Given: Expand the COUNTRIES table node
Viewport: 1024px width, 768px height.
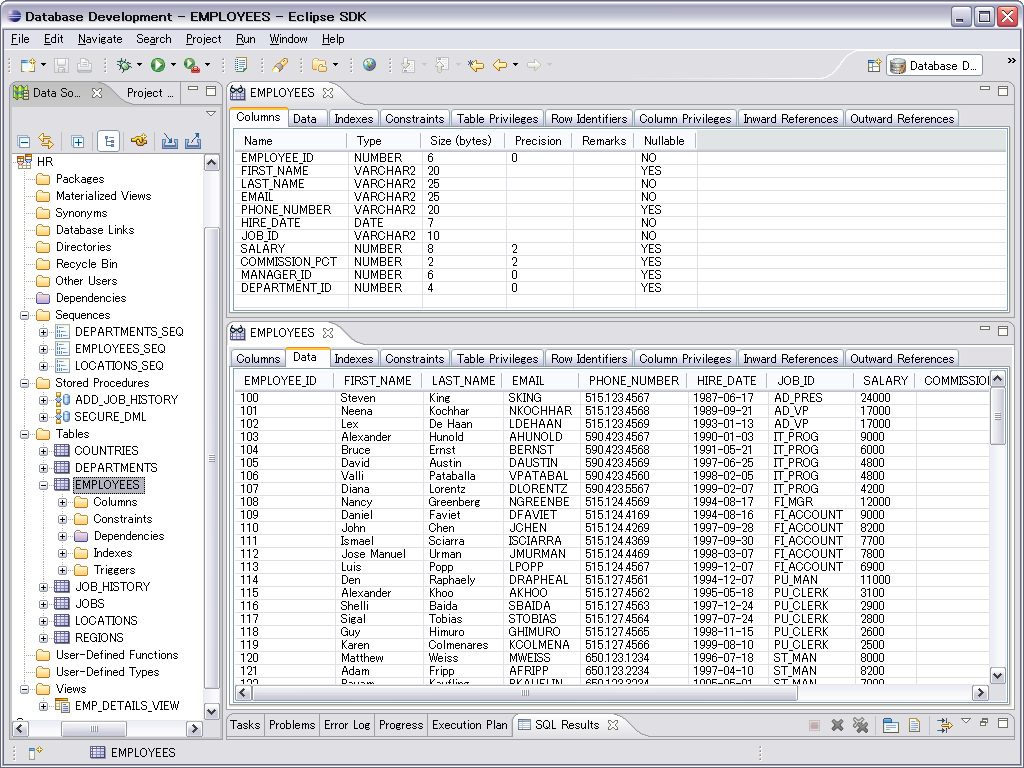Looking at the screenshot, I should coord(44,451).
